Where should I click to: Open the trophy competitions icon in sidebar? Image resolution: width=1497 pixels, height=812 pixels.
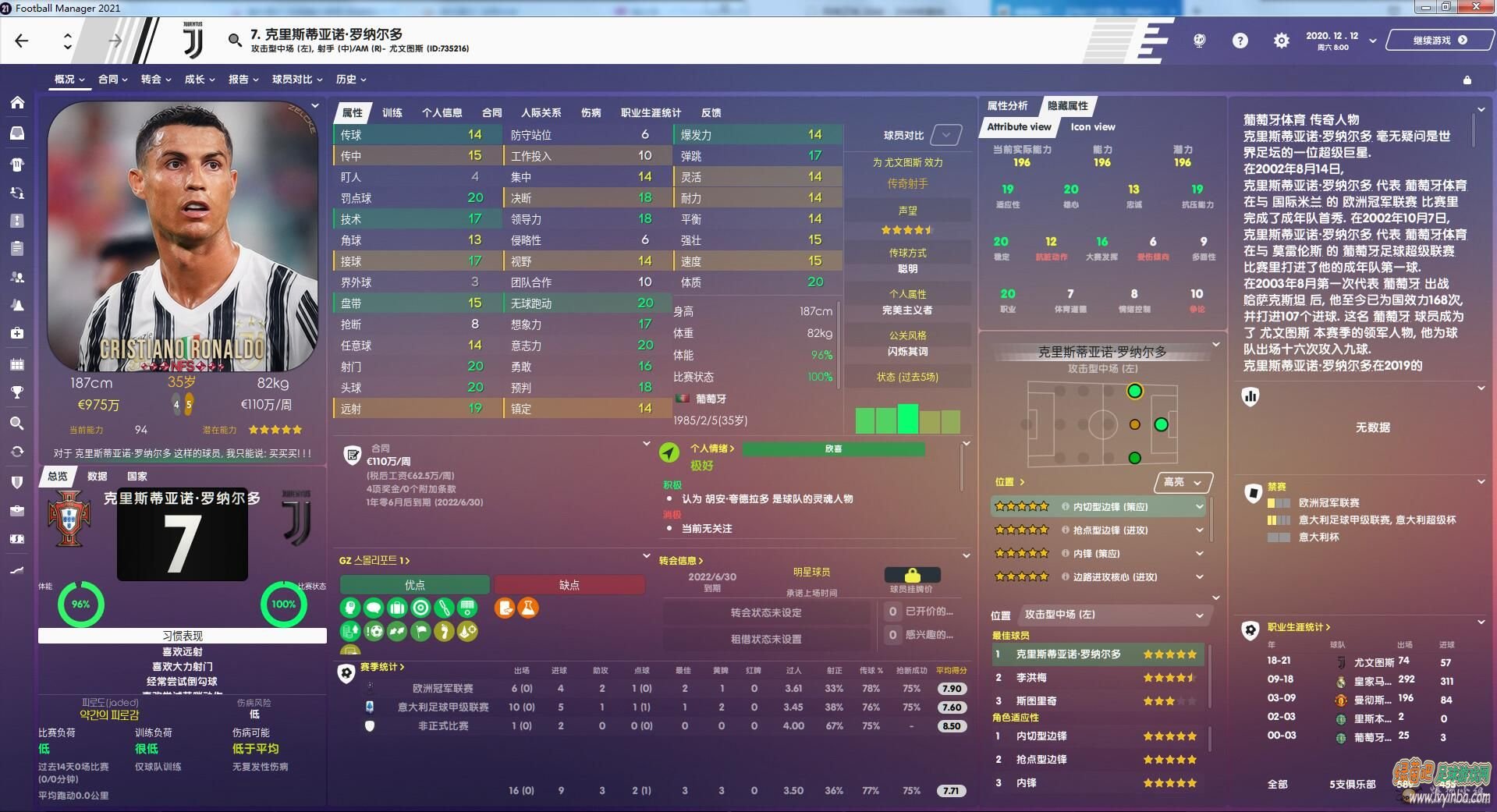click(17, 392)
